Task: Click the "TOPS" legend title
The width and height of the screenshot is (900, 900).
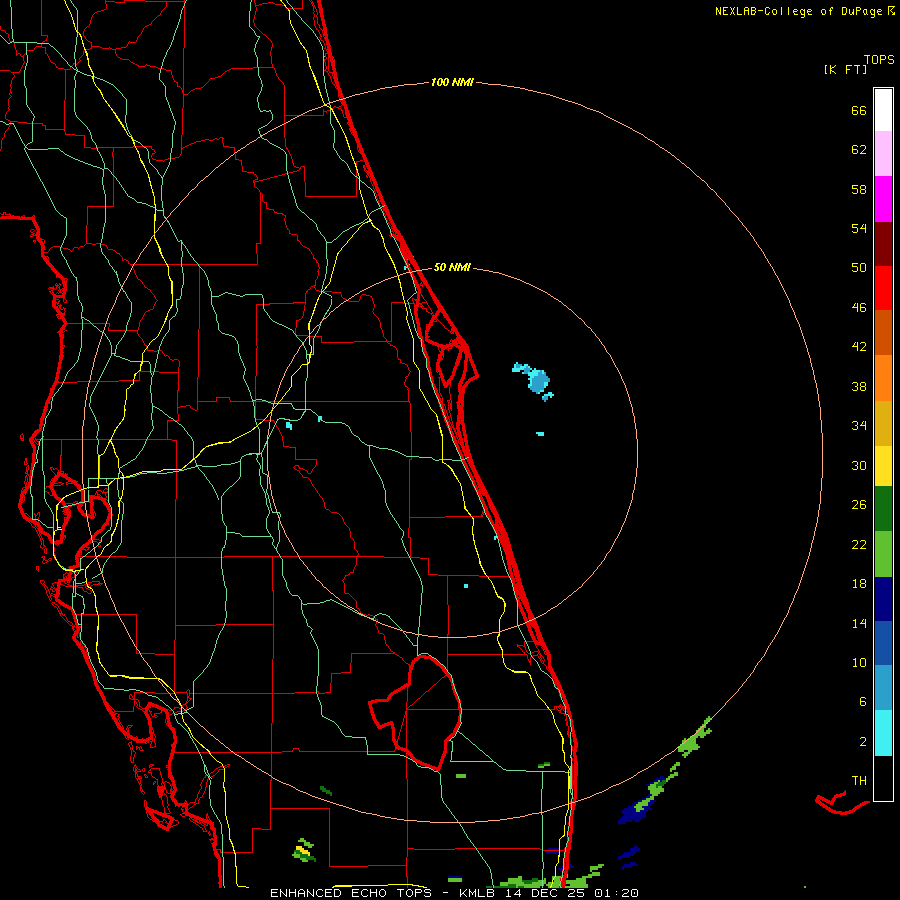Action: point(879,60)
